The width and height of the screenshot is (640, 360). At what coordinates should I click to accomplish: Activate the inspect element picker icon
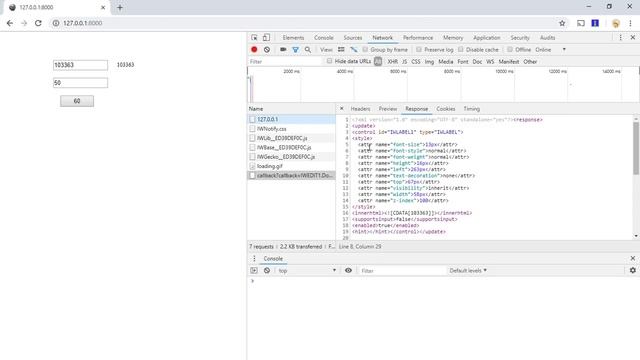[x=254, y=38]
